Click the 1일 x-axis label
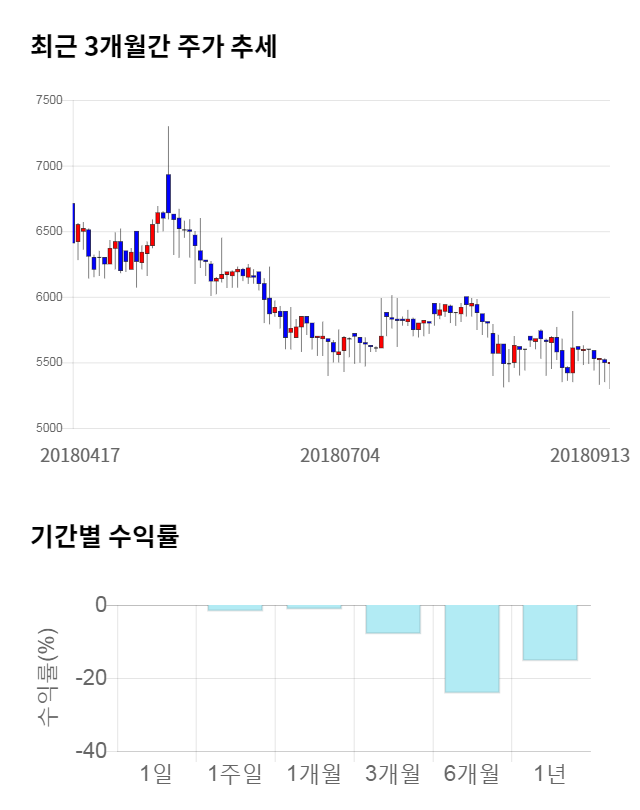Screen dimensions: 640x810 coord(156,773)
